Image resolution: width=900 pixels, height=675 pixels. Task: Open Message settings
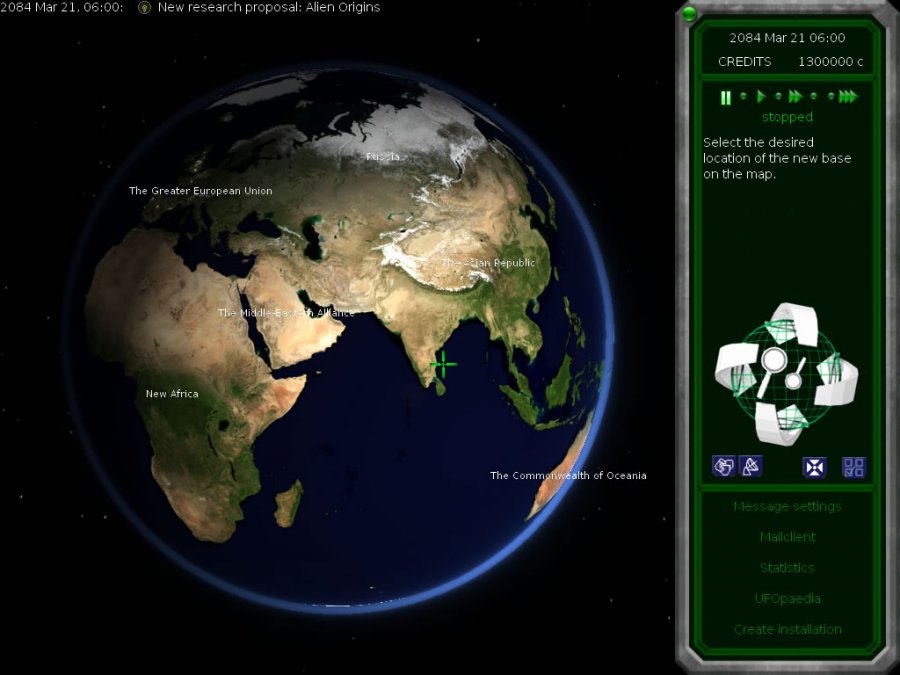coord(787,507)
